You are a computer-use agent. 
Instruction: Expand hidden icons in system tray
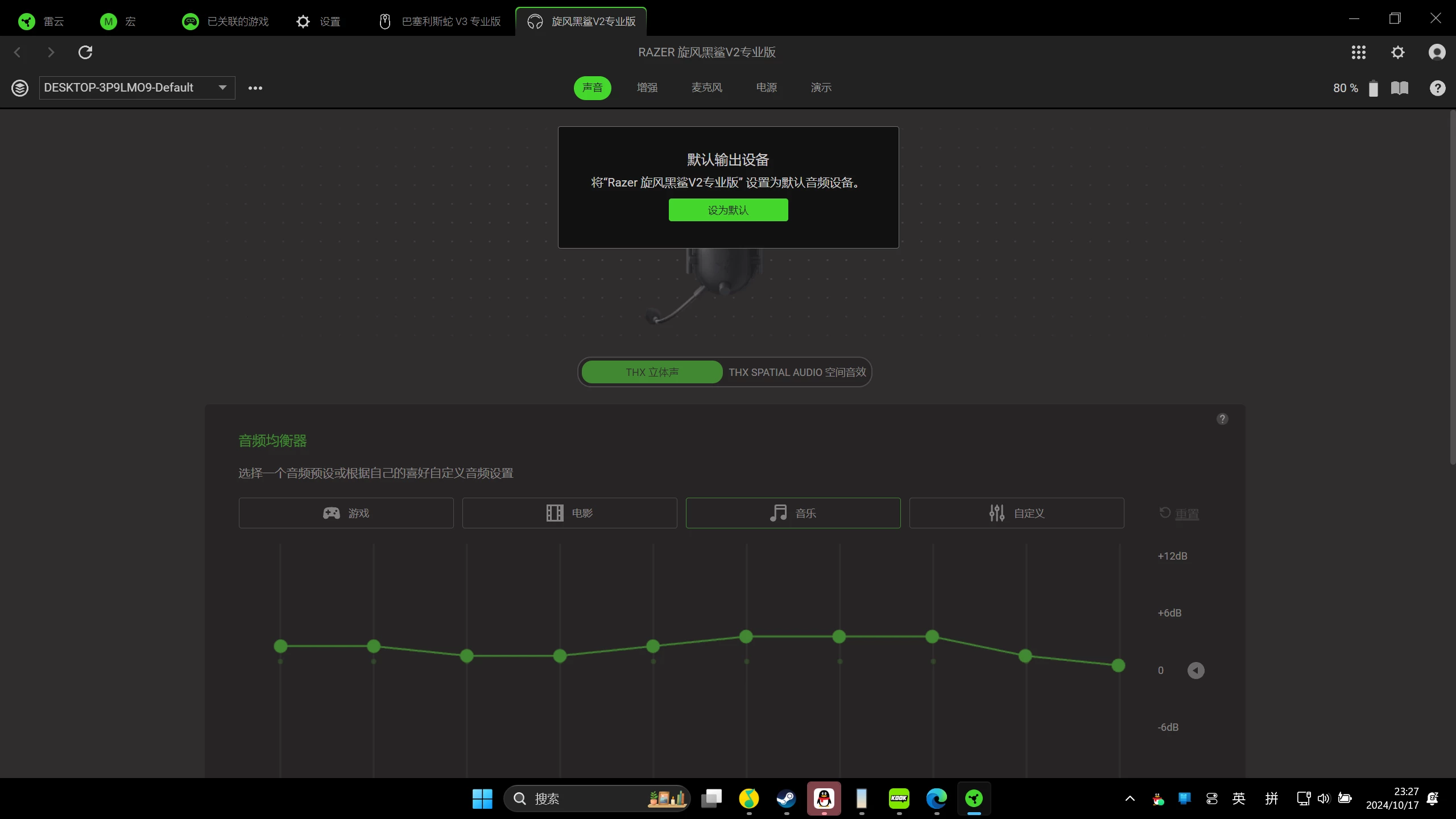click(x=1130, y=799)
